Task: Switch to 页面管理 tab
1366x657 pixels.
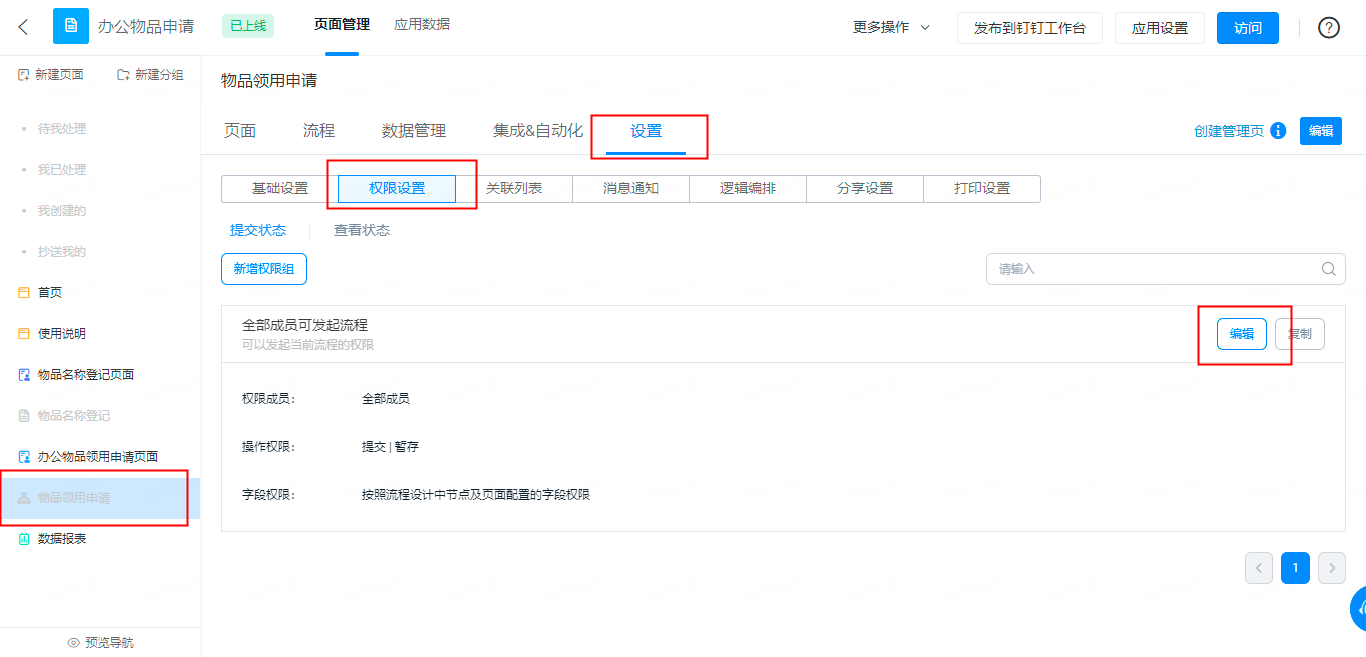Action: click(x=341, y=25)
